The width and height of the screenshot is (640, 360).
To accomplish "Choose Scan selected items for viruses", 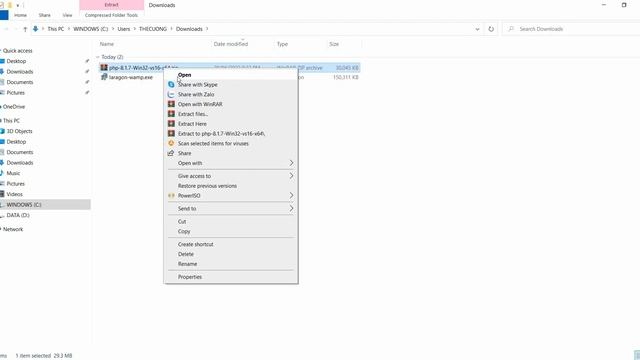I will [231, 143].
